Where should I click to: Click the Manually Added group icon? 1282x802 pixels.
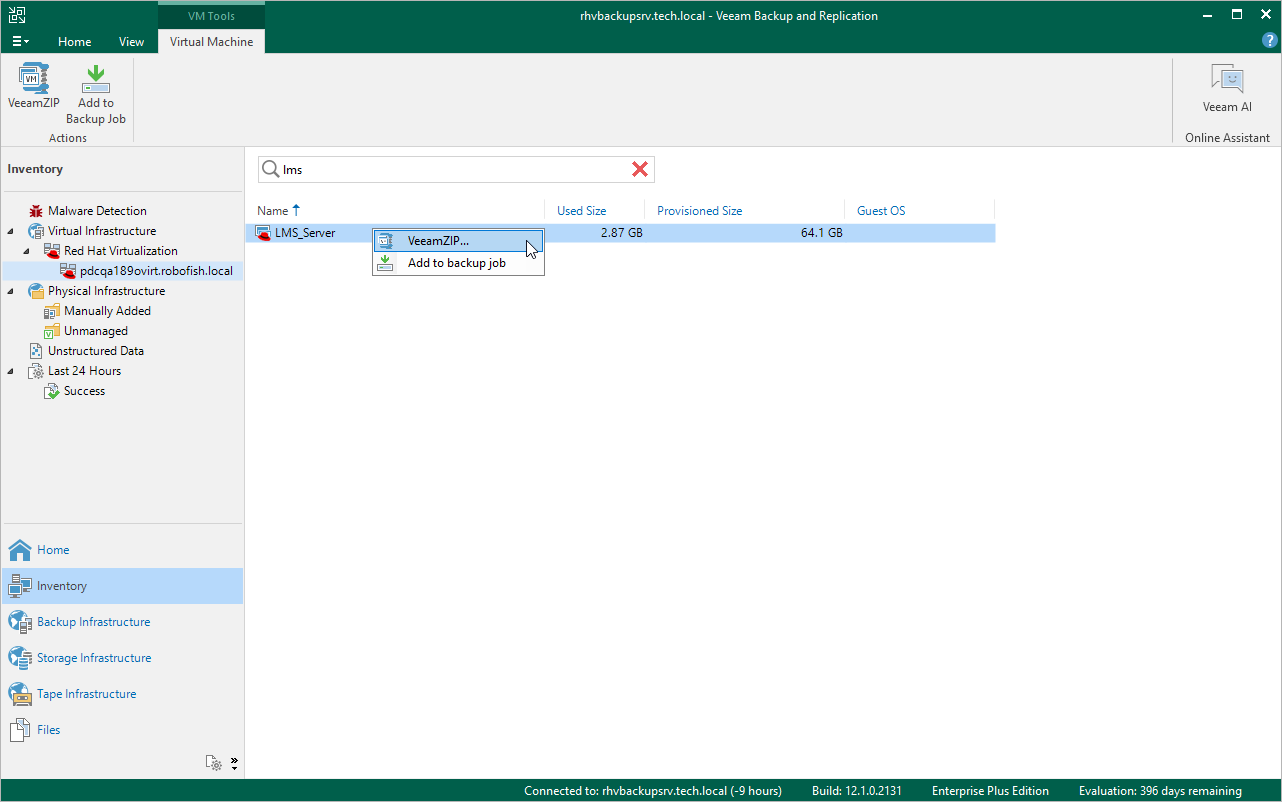(x=52, y=311)
